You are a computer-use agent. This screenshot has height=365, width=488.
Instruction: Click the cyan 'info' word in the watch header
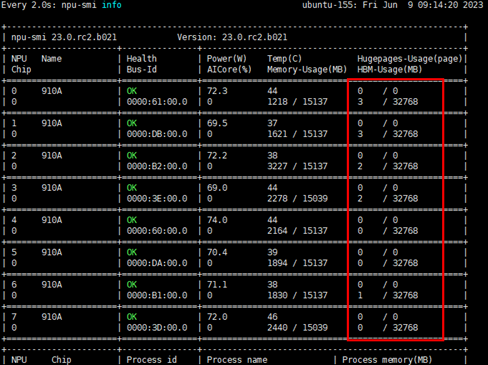112,5
